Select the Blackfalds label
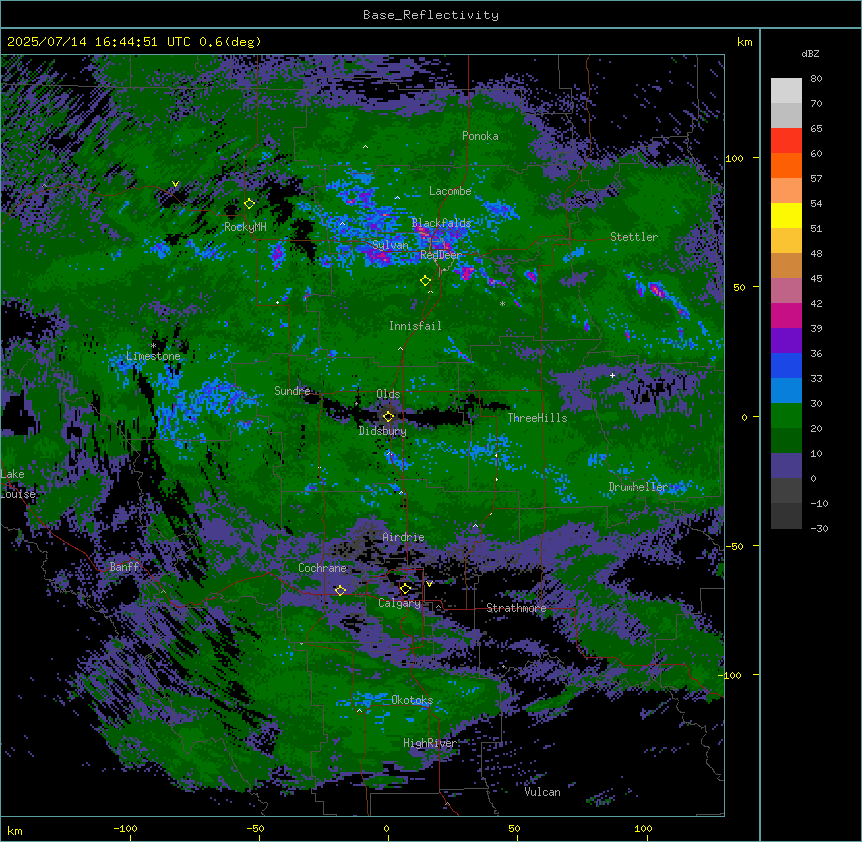The image size is (862, 842). (x=441, y=223)
